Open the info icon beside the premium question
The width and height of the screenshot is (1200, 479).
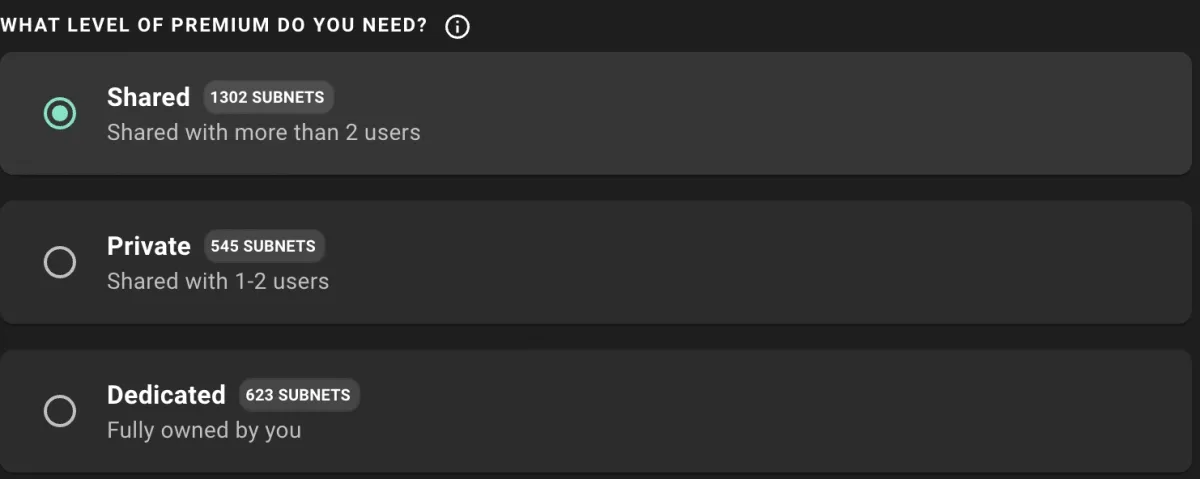coord(457,27)
